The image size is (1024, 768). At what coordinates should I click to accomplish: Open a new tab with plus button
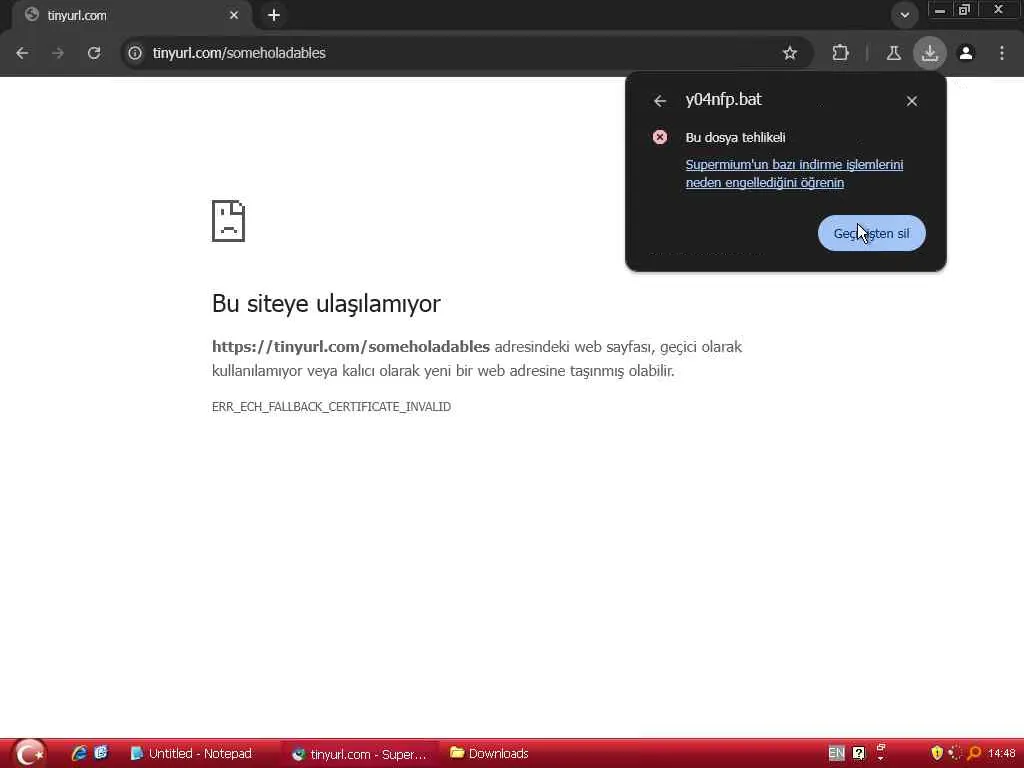tap(274, 15)
